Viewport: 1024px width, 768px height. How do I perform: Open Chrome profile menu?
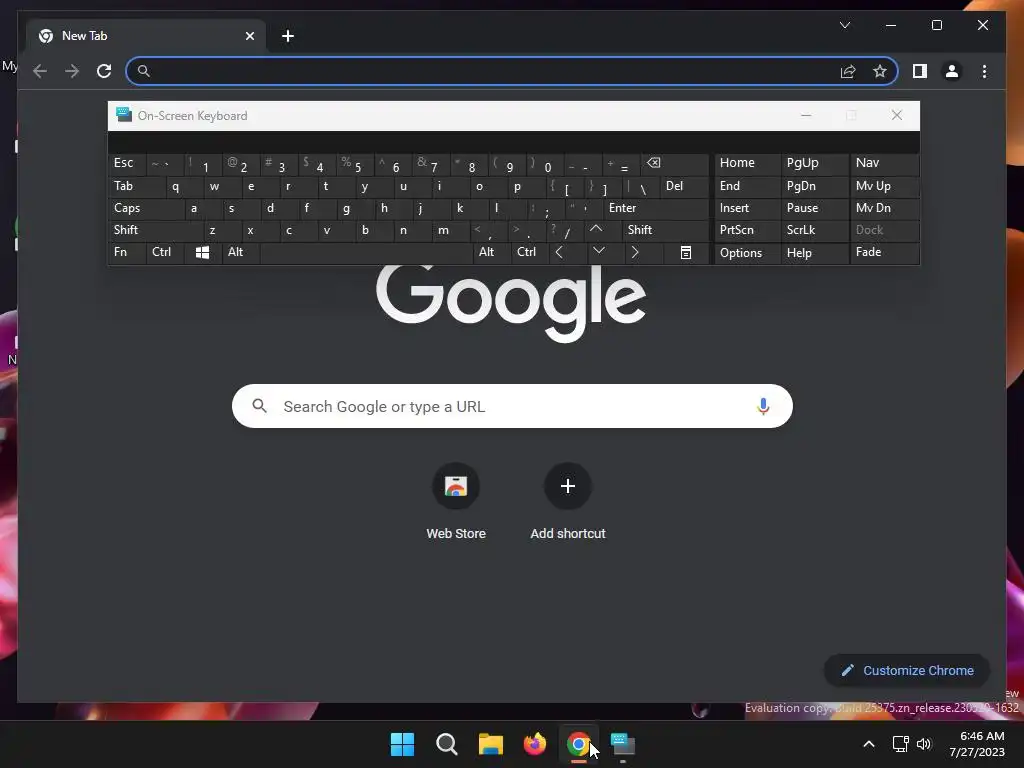point(952,71)
